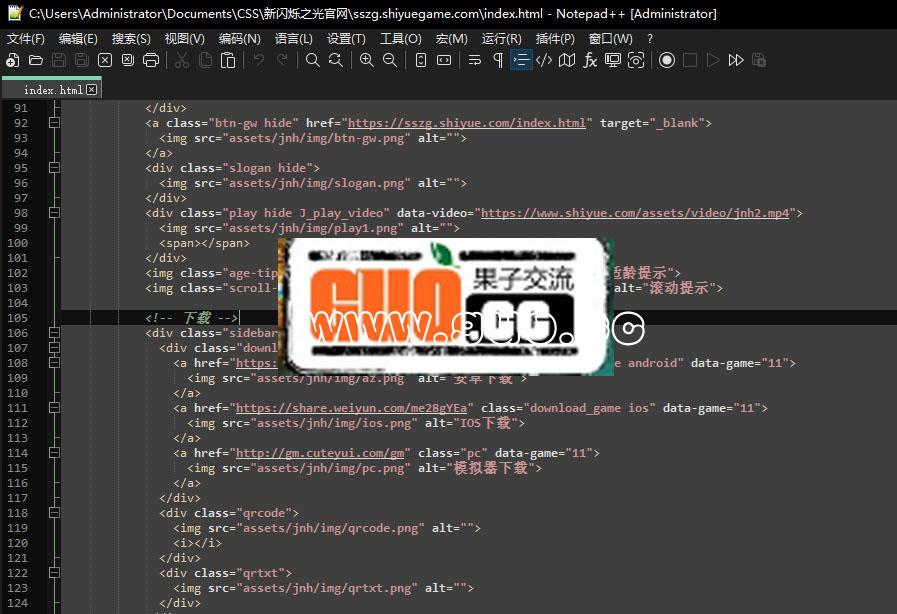Viewport: 897px width, 614px height.
Task: Click the Copy icon in the toolbar
Action: click(x=205, y=60)
